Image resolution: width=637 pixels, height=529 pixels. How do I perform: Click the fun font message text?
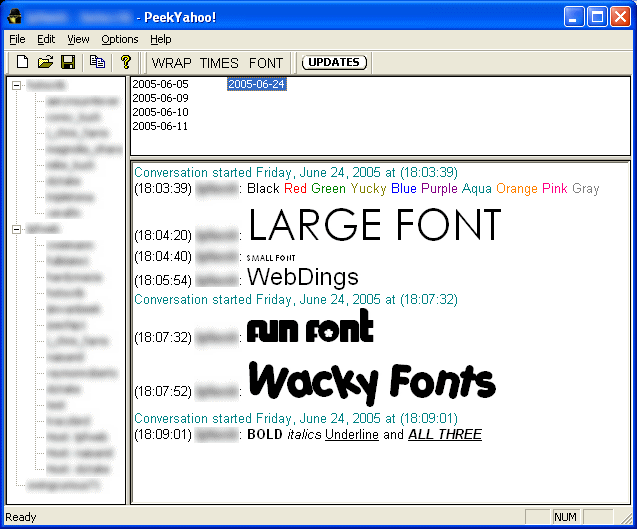tap(310, 326)
